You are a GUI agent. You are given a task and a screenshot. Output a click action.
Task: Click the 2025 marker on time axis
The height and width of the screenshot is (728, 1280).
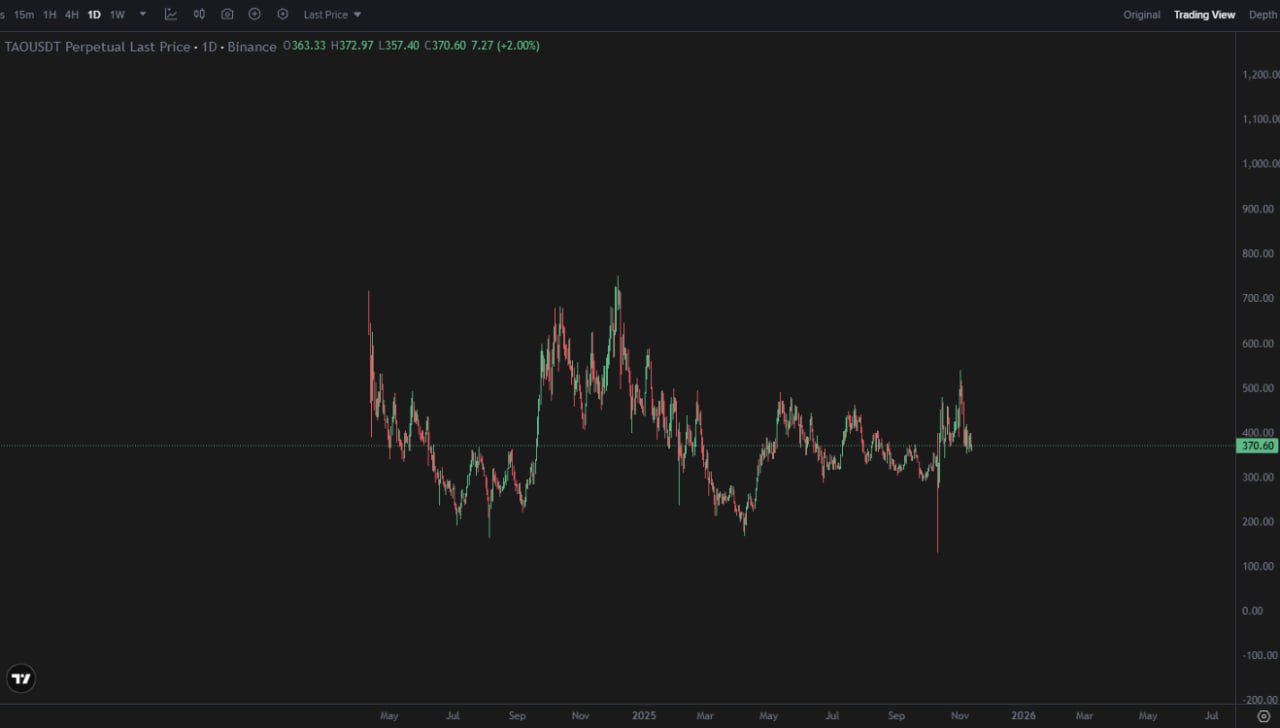pos(644,716)
